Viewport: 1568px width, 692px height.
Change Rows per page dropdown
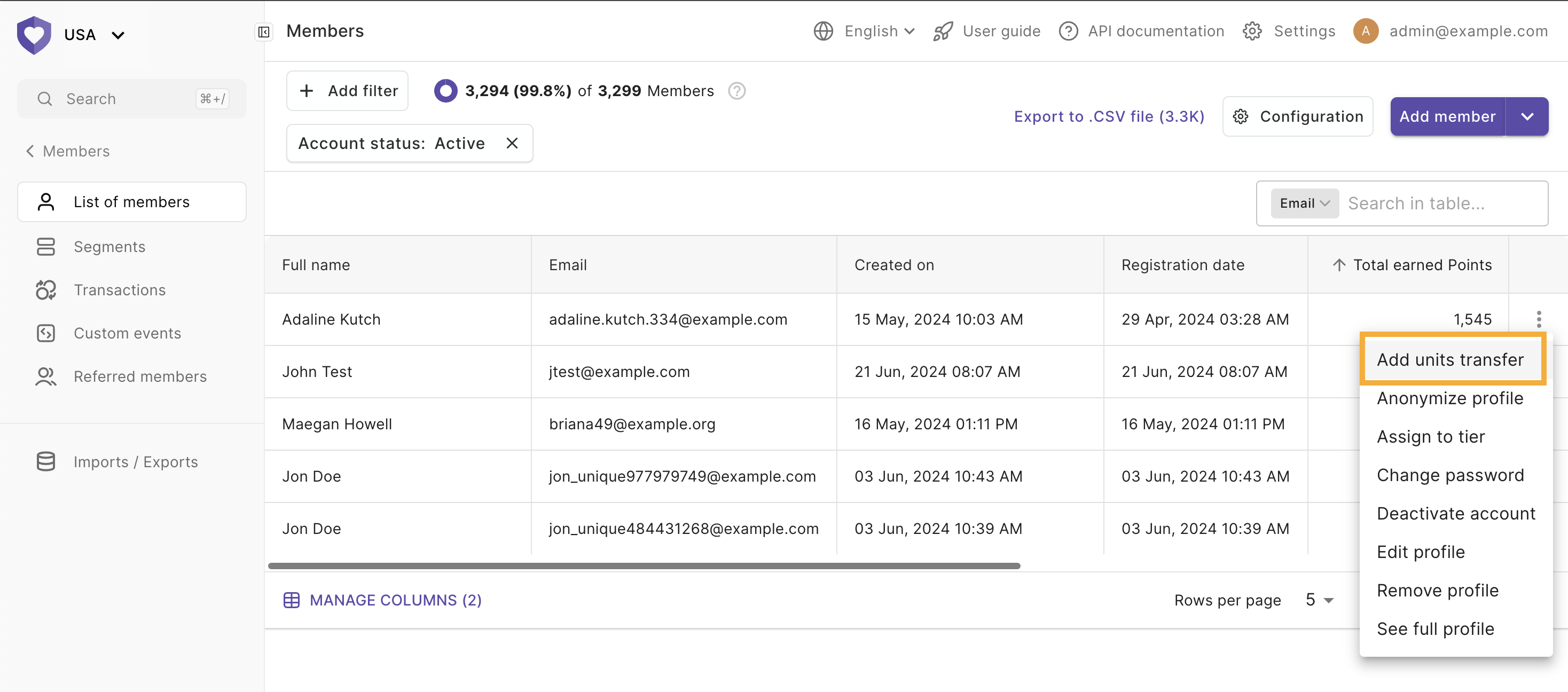coord(1319,600)
